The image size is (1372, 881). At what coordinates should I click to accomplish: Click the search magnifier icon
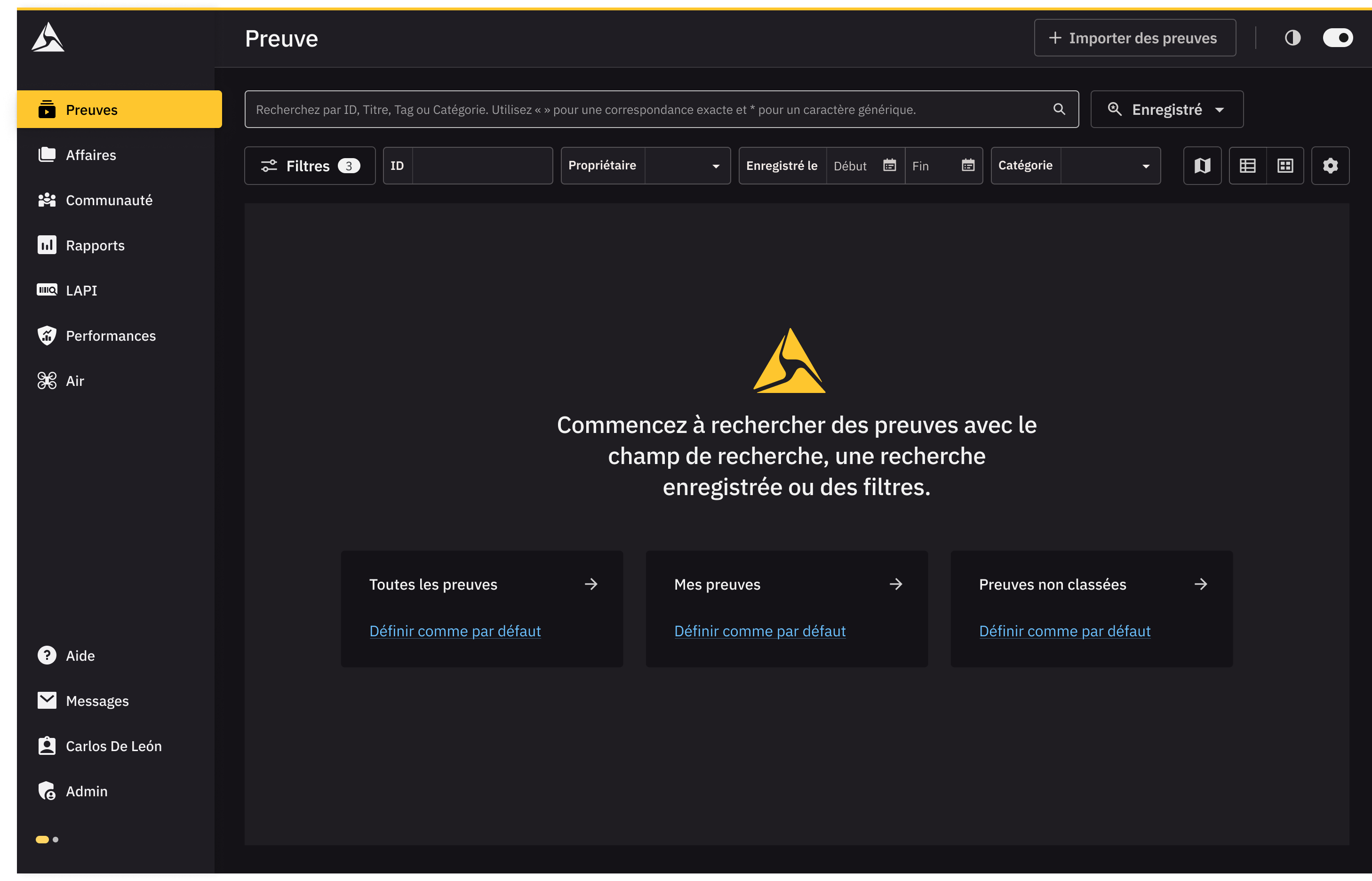[x=1059, y=109]
